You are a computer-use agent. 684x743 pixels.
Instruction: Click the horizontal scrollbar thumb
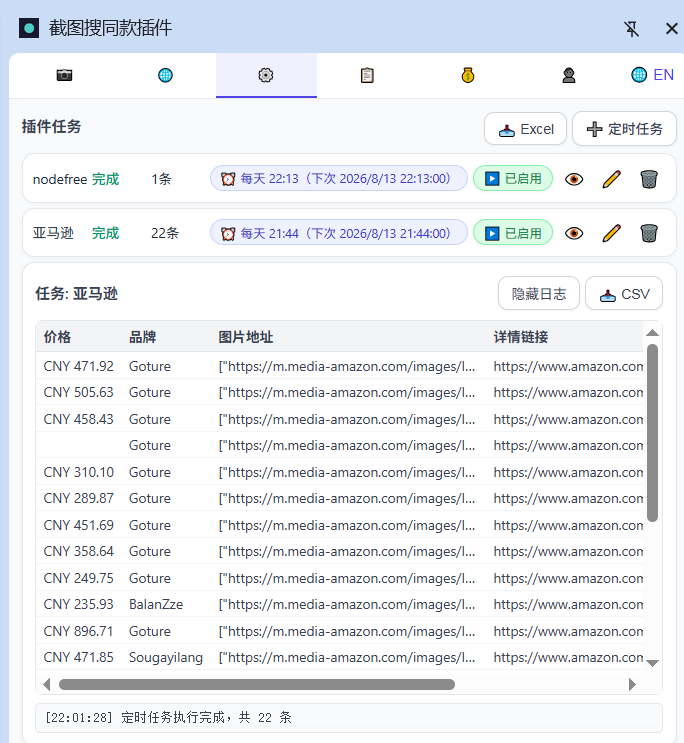point(256,685)
